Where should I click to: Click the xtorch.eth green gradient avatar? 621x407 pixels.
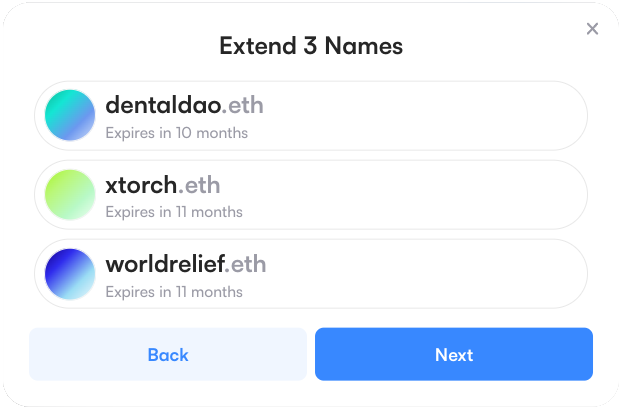(x=70, y=195)
